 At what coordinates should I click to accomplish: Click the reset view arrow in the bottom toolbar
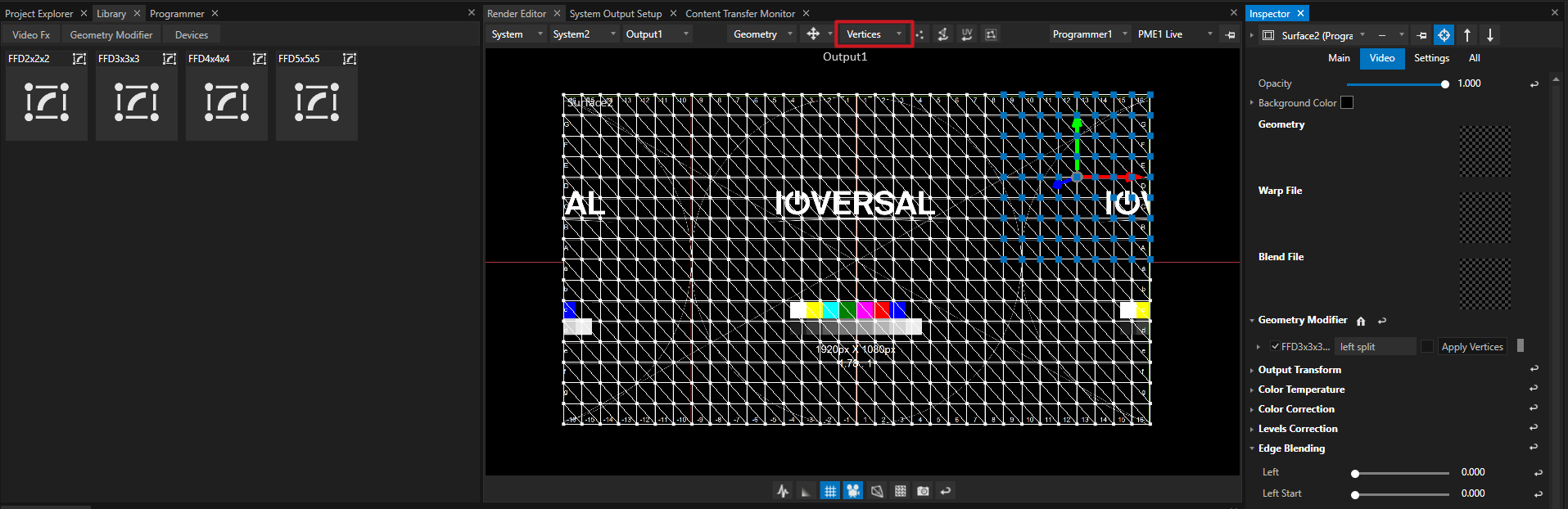(946, 491)
